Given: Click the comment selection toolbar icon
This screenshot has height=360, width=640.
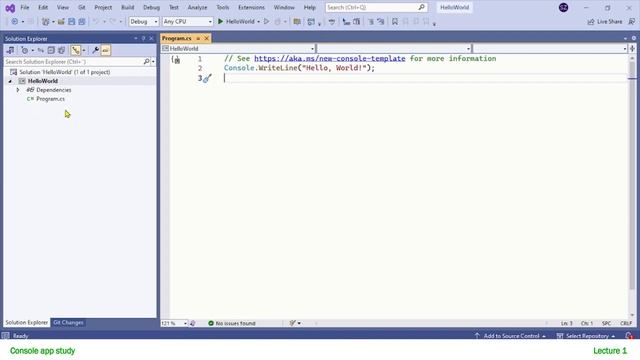Looking at the screenshot, I should coord(371,22).
